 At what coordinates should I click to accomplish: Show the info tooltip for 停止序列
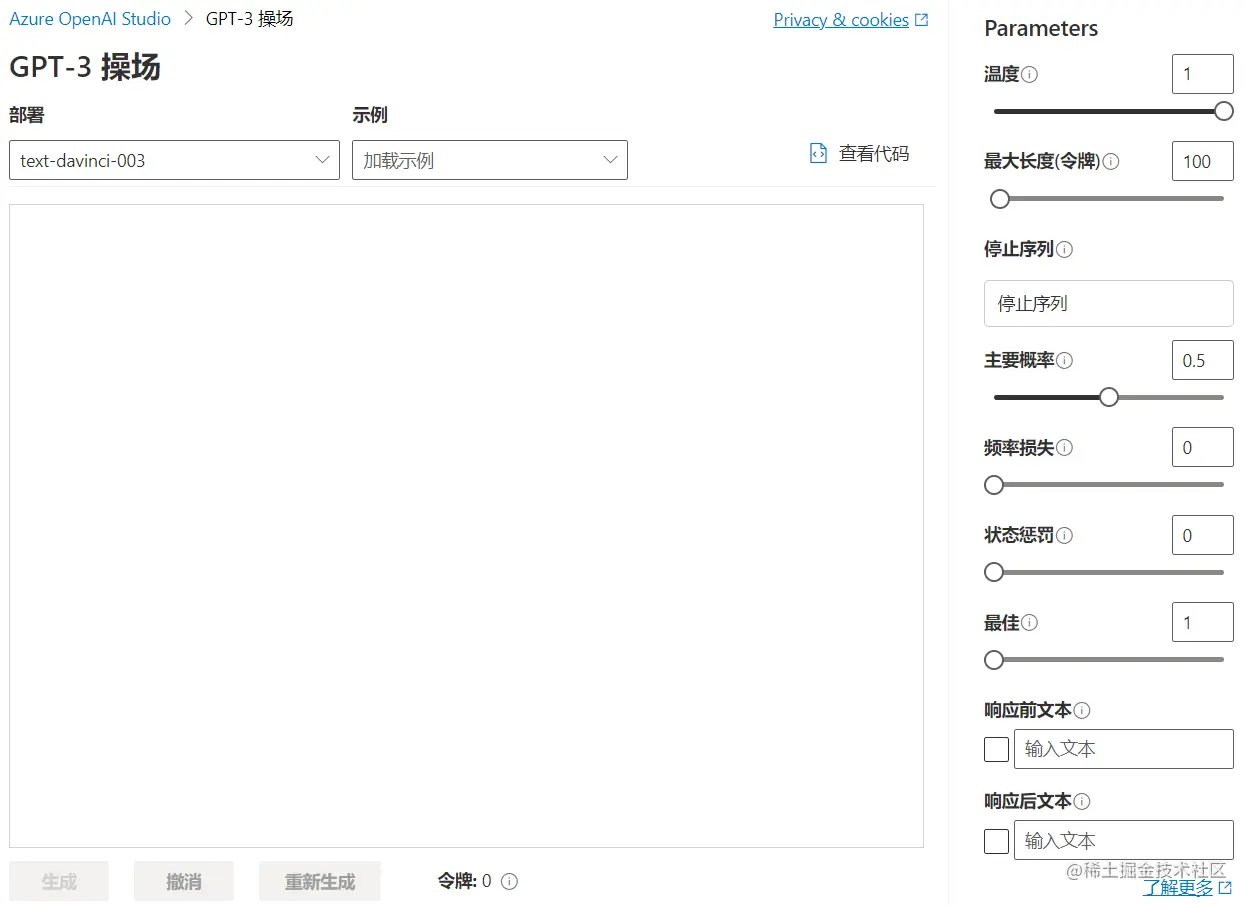(x=1065, y=249)
